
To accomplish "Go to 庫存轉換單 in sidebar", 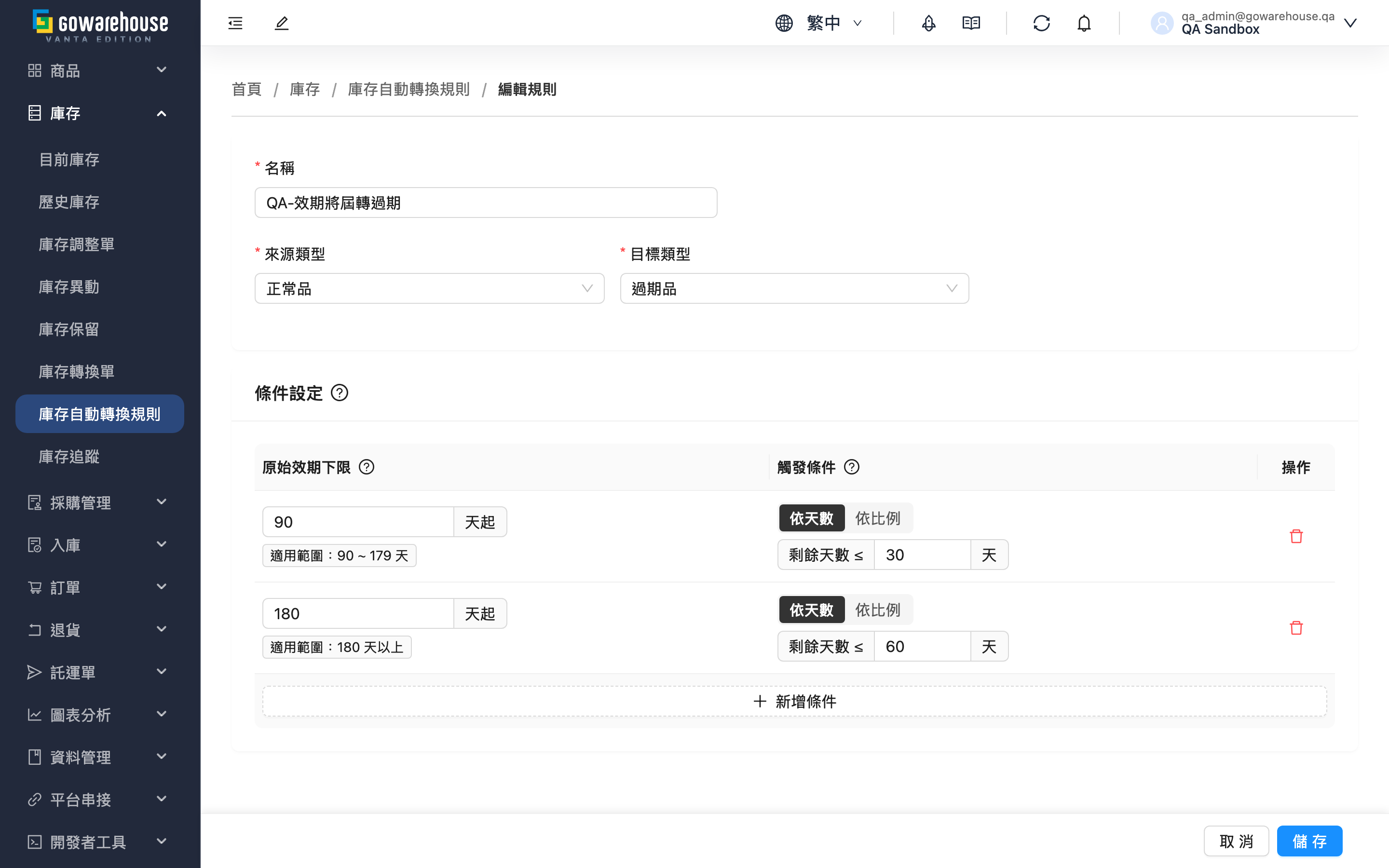I will pos(76,371).
